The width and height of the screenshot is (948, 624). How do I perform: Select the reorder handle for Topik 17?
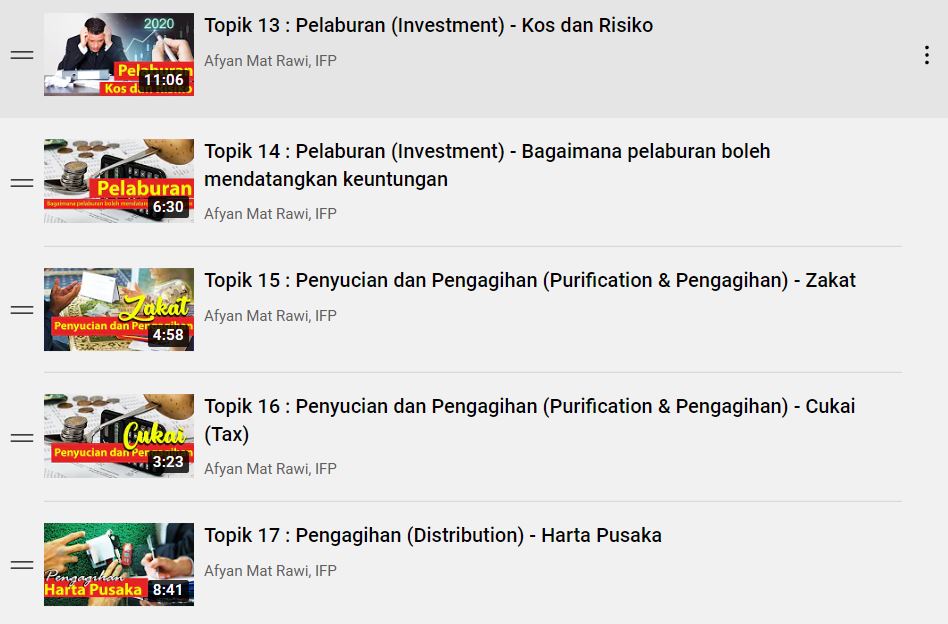[22, 565]
